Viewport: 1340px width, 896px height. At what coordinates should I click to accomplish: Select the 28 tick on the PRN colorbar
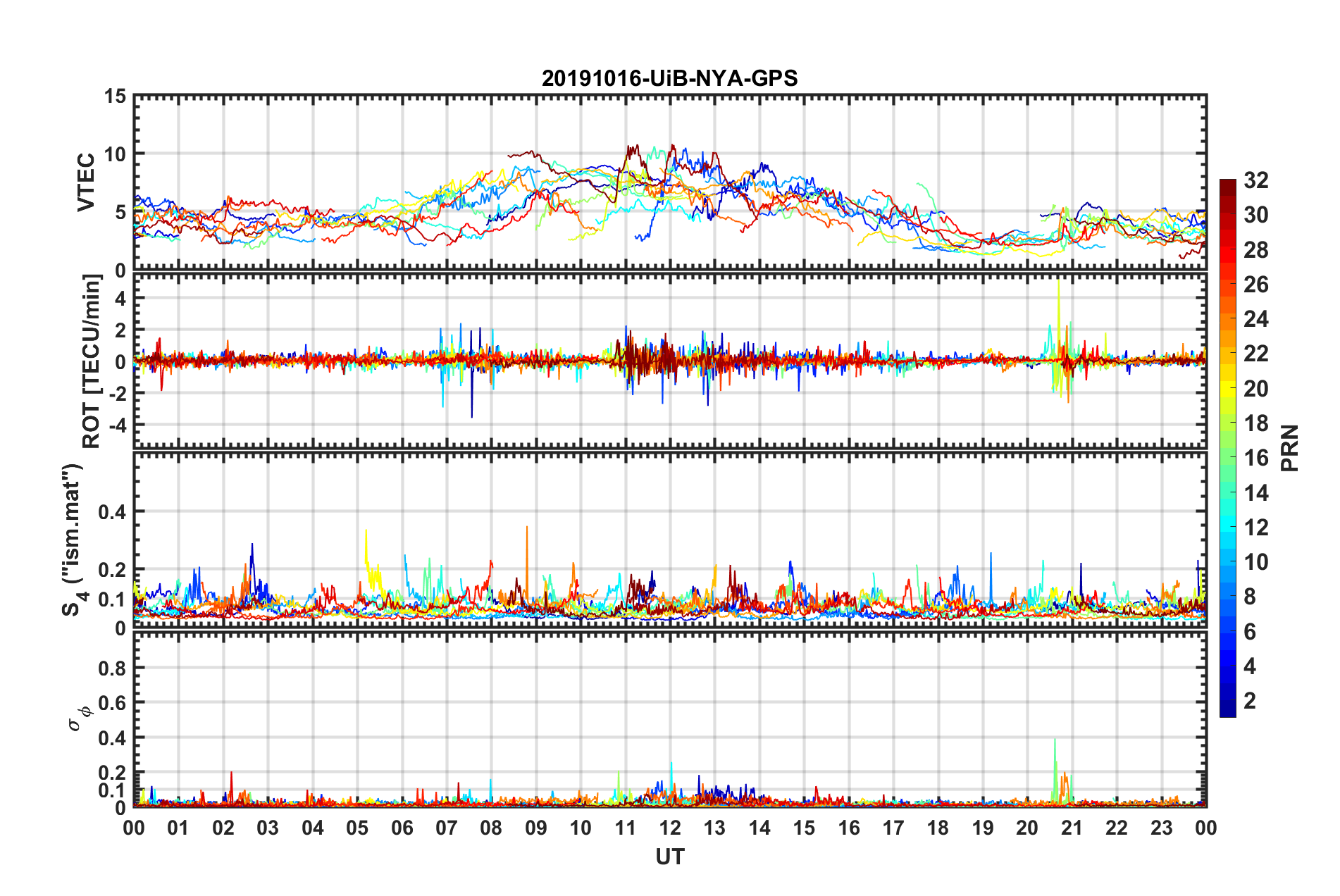(1256, 250)
